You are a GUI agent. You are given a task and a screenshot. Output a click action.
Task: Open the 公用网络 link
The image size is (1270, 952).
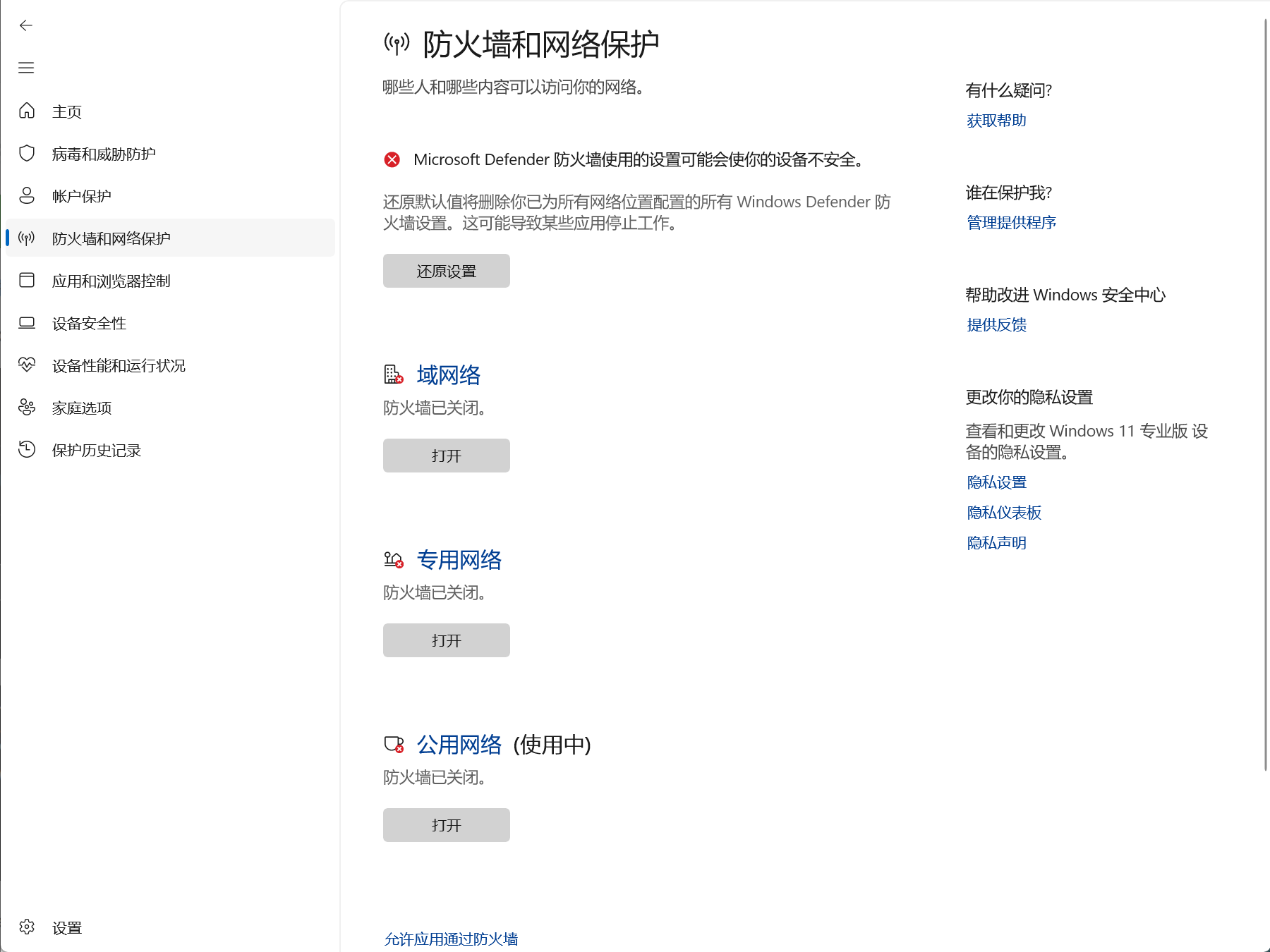click(459, 744)
